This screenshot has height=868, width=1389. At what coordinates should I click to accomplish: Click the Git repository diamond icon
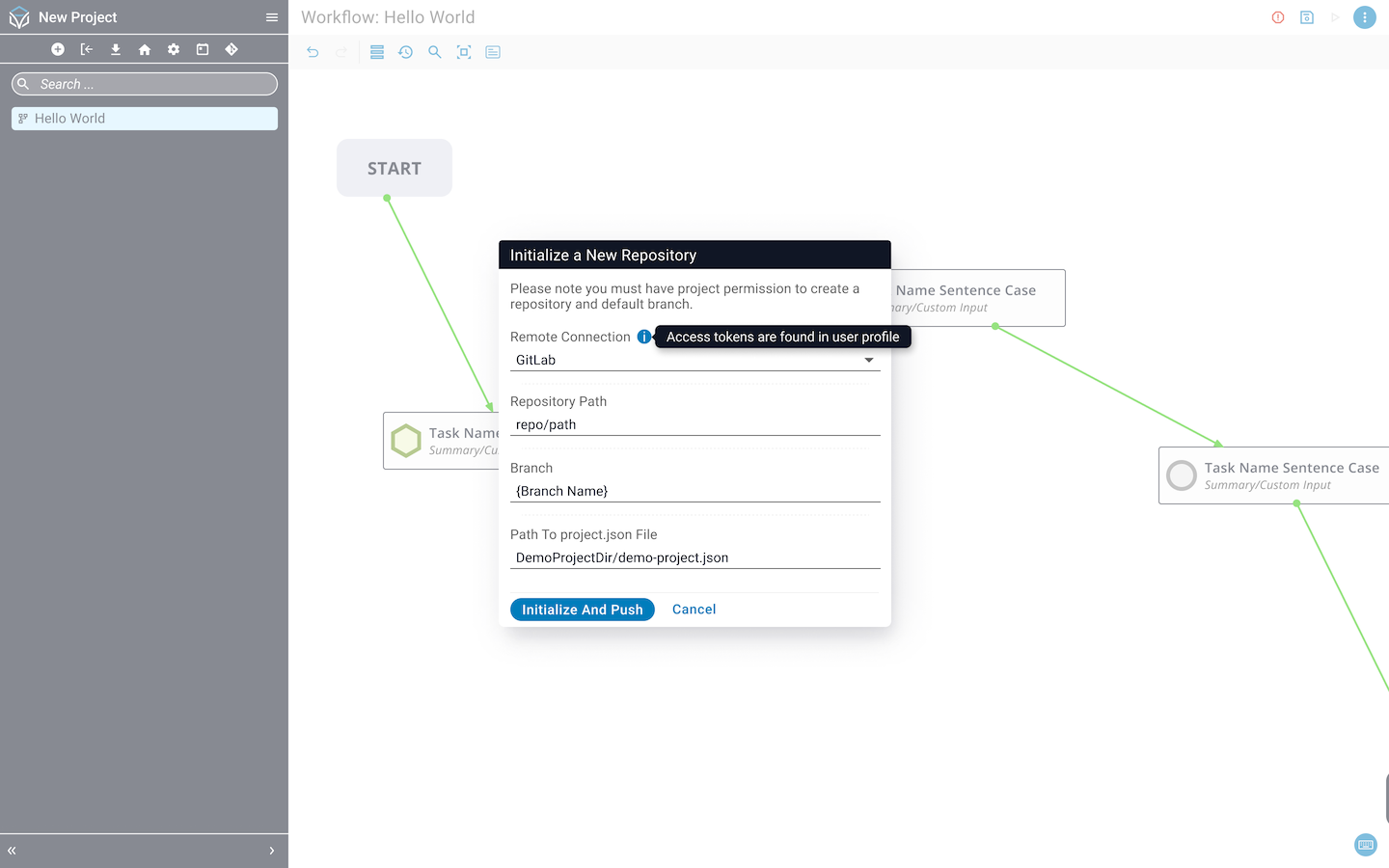point(231,49)
